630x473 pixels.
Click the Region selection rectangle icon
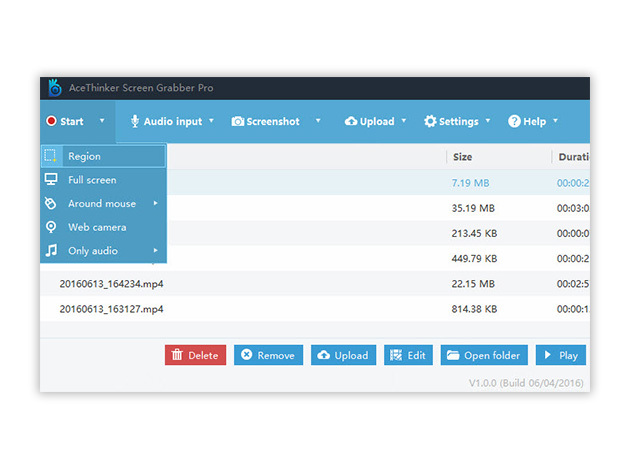[51, 156]
